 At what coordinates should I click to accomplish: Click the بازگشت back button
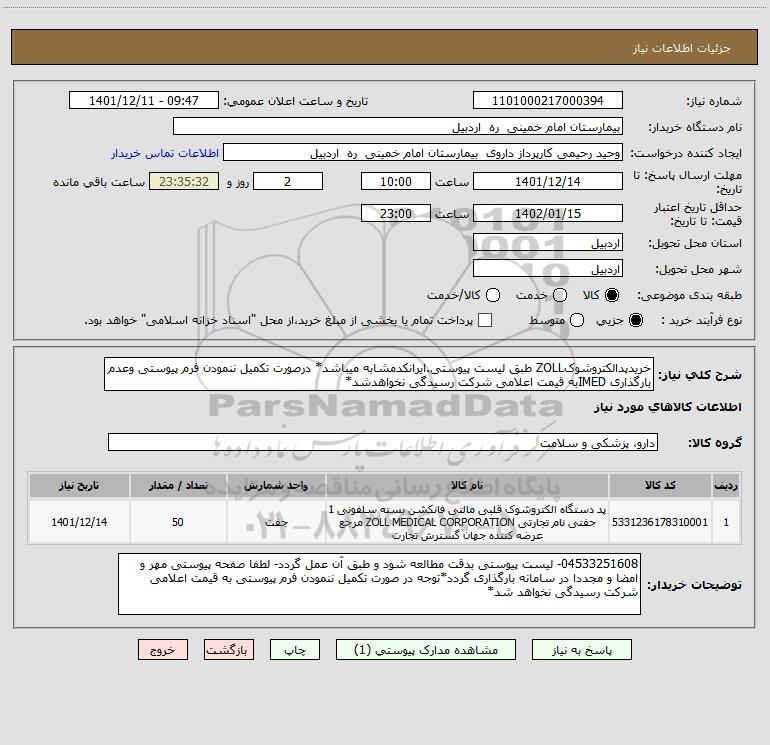click(x=229, y=650)
